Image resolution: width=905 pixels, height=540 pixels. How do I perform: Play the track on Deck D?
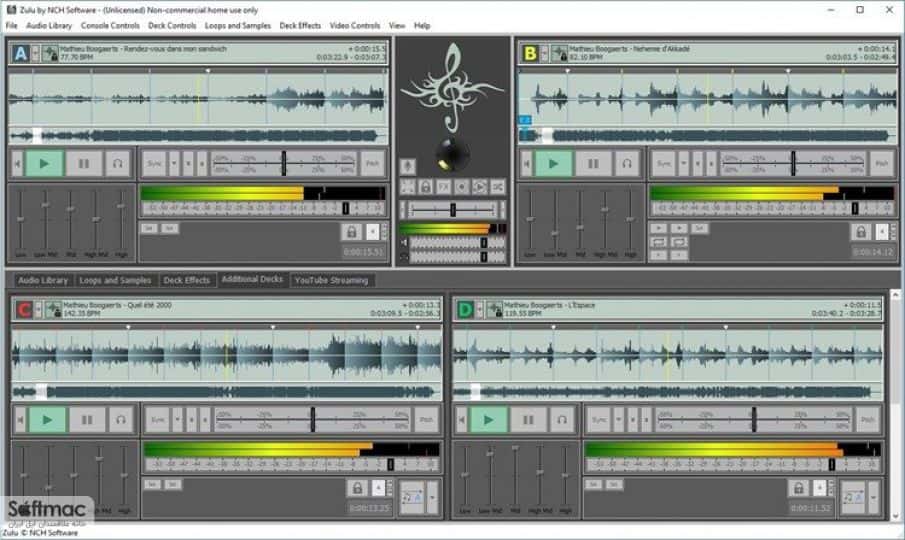488,420
